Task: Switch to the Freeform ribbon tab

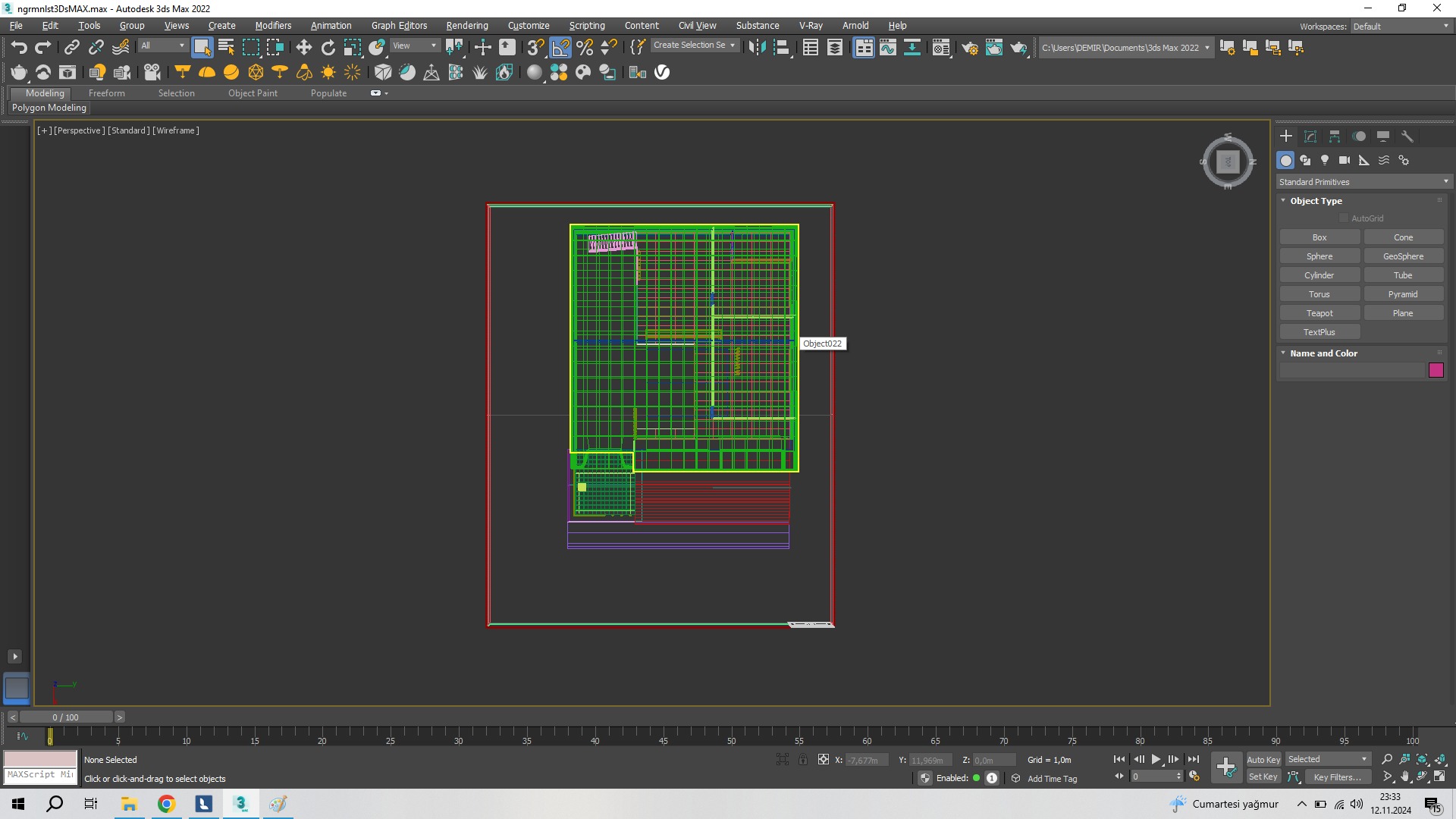Action: tap(106, 93)
